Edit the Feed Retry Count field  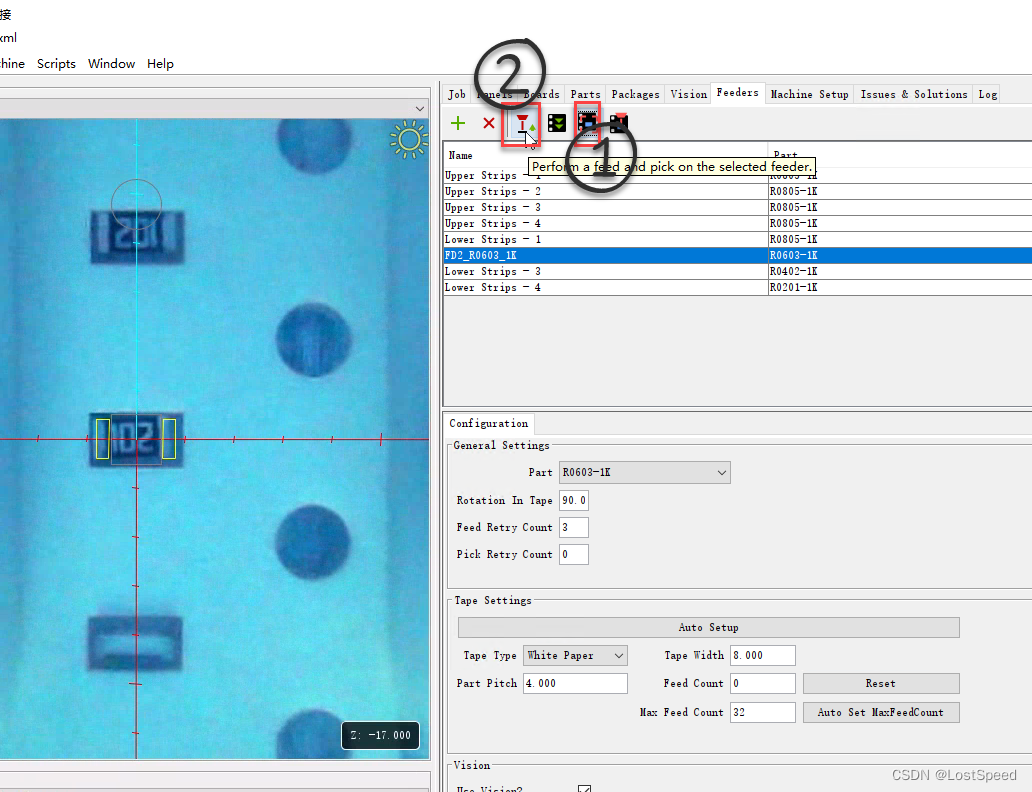pos(574,527)
